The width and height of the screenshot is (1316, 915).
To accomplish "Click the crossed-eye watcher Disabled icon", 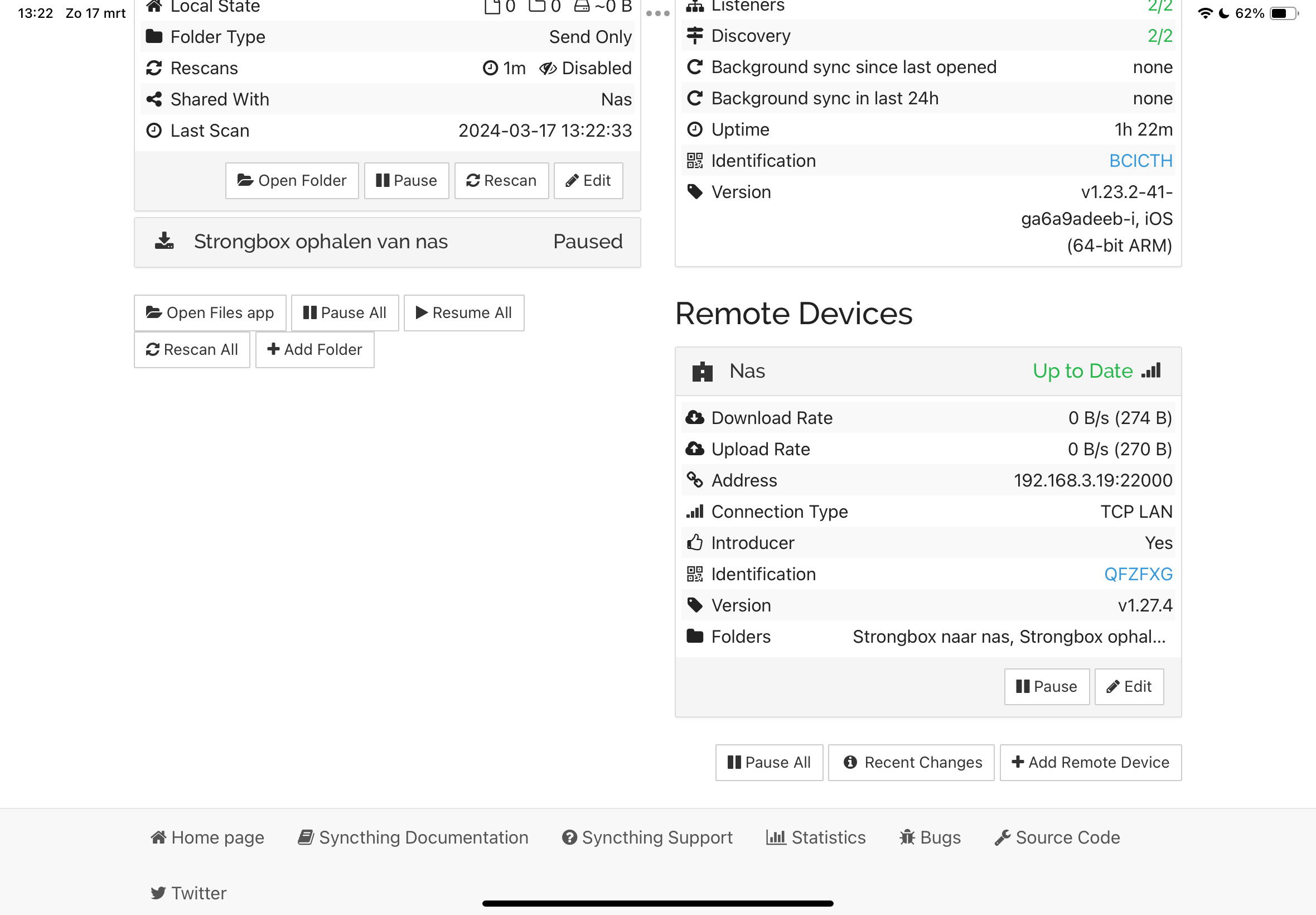I will [548, 68].
